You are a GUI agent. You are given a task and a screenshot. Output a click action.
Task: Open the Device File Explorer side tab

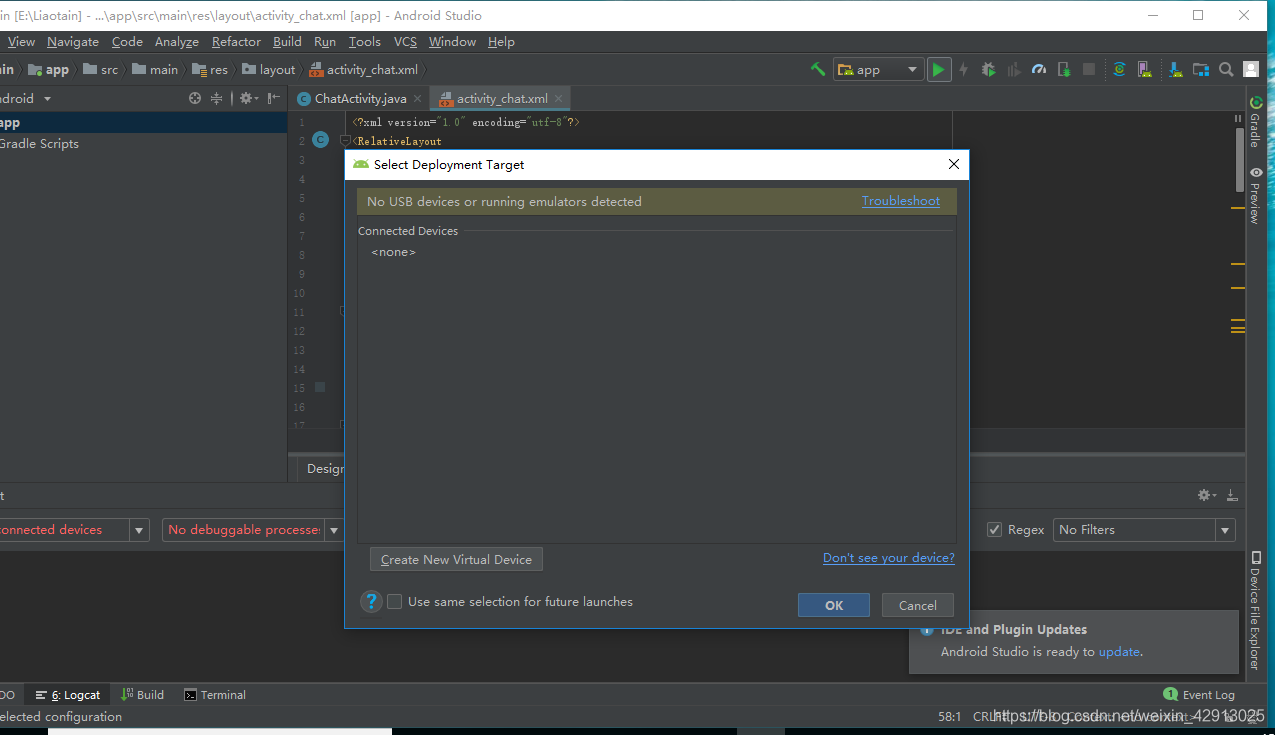pyautogui.click(x=1256, y=611)
